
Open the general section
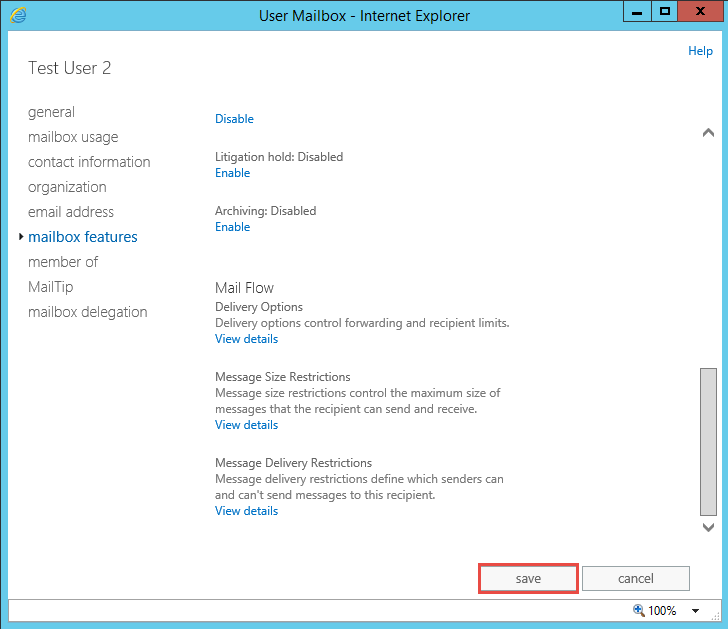coord(51,112)
